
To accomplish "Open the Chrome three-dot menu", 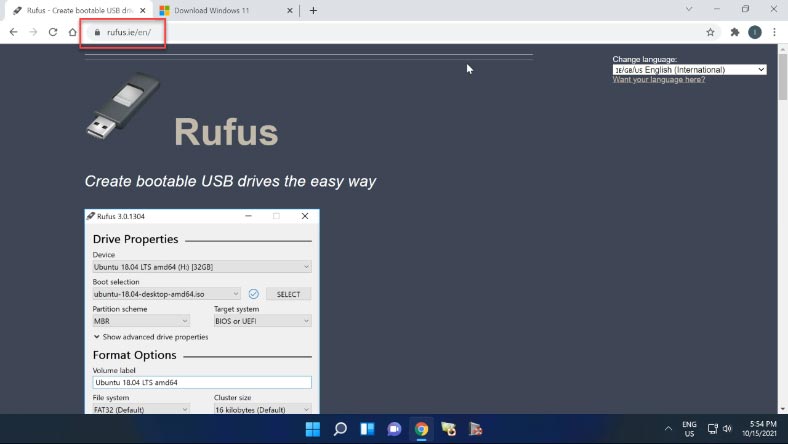I will point(774,32).
